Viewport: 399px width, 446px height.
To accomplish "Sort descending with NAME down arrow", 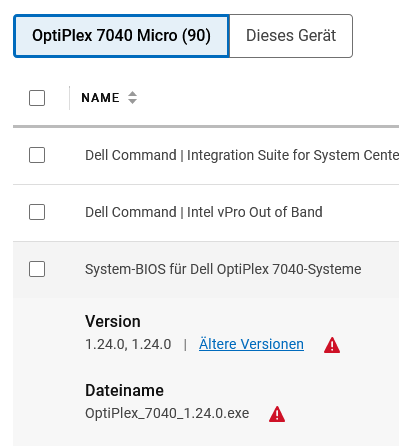I will (x=132, y=101).
